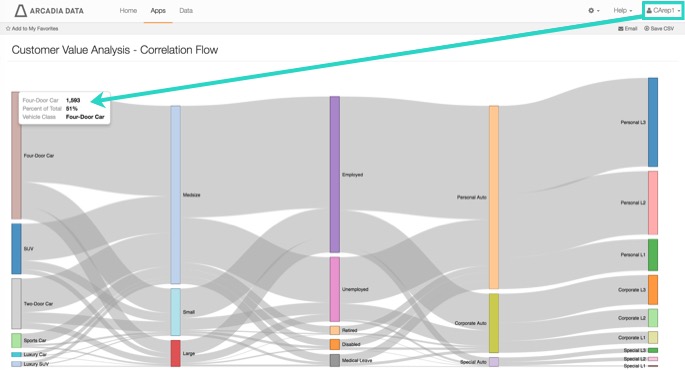Click the blue SUV node bar
Image resolution: width=685 pixels, height=370 pixels.
pos(16,249)
